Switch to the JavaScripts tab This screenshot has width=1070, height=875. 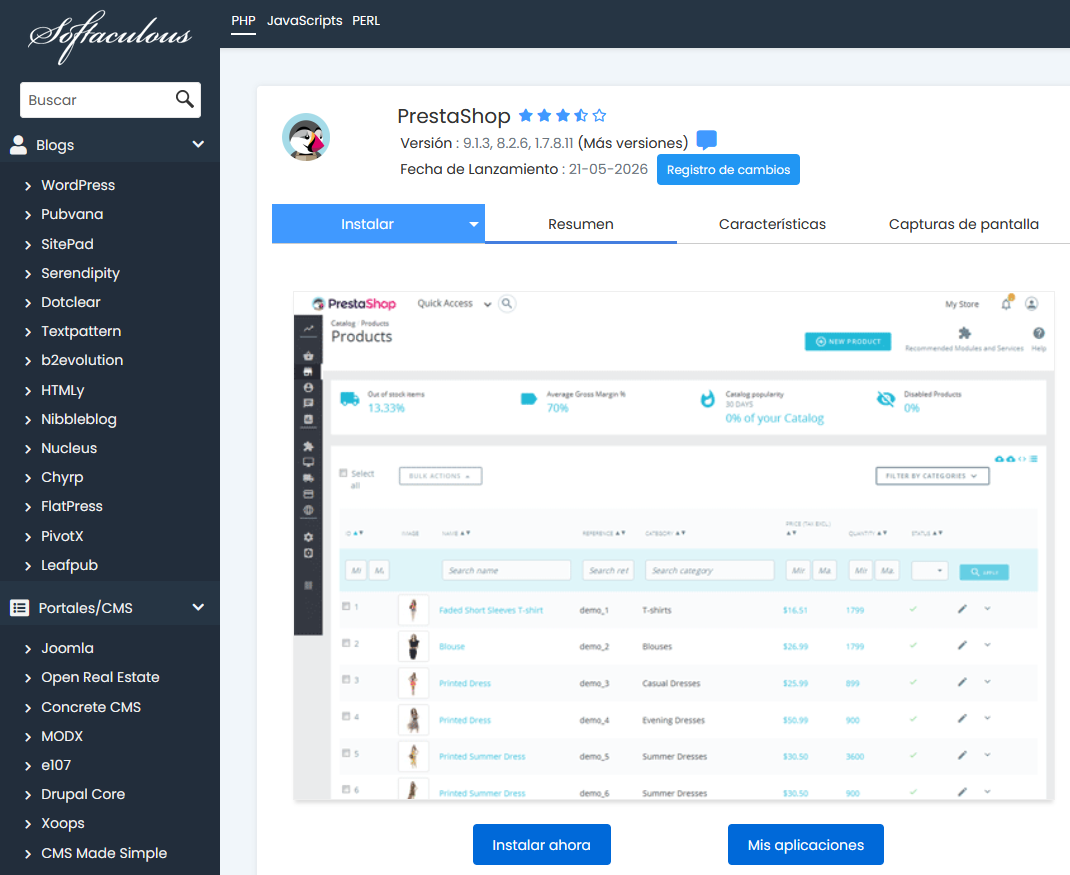[304, 20]
